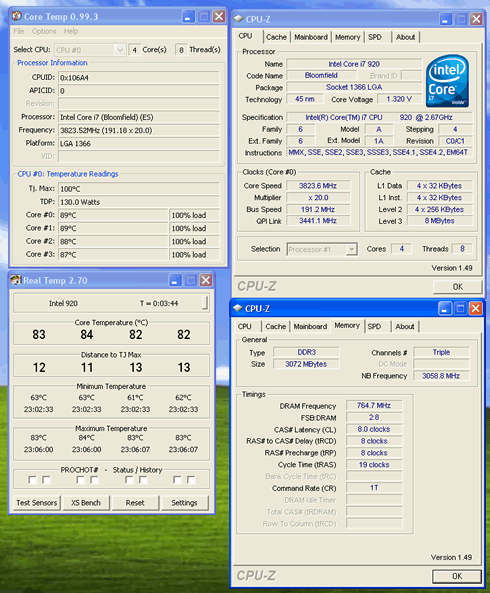Minimize the Real Temp window
490x593 pixels.
pyautogui.click(x=175, y=280)
